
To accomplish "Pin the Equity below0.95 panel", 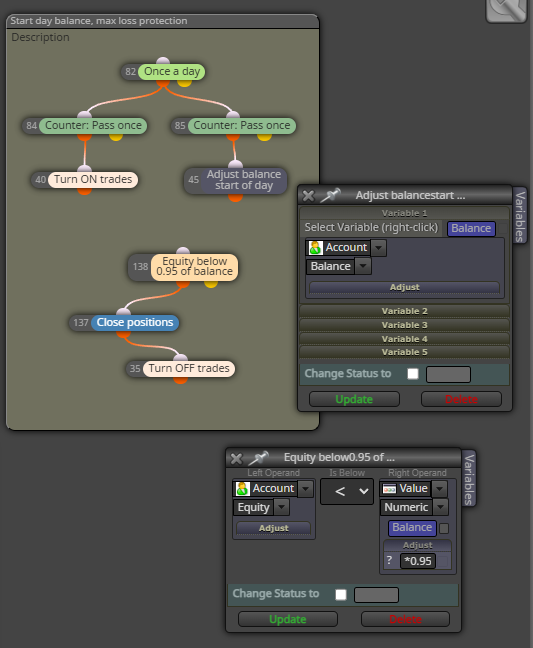I will 258,458.
